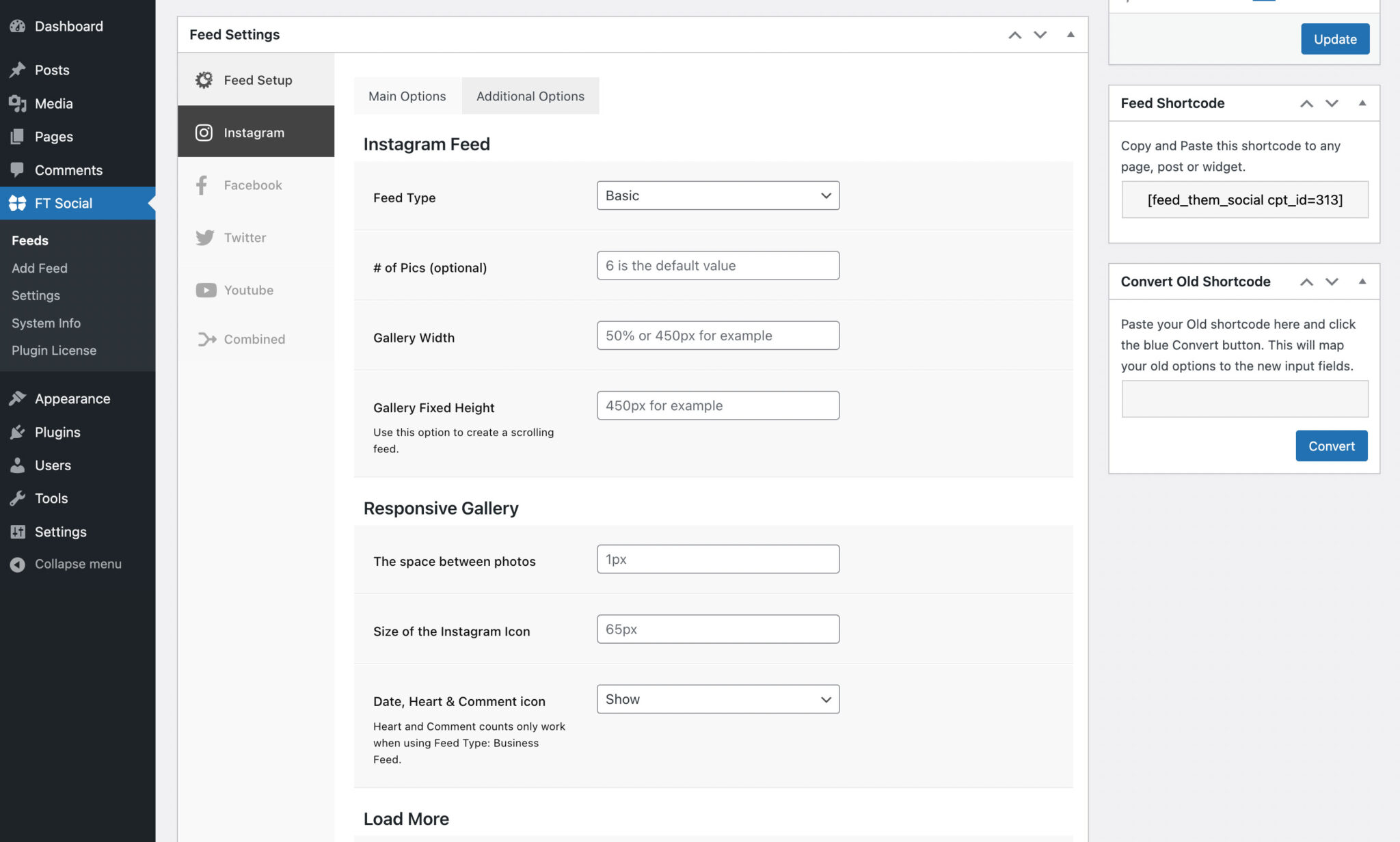Click the Collapse menu arrow icon
Screen dimensions: 1400x842
click(x=18, y=565)
